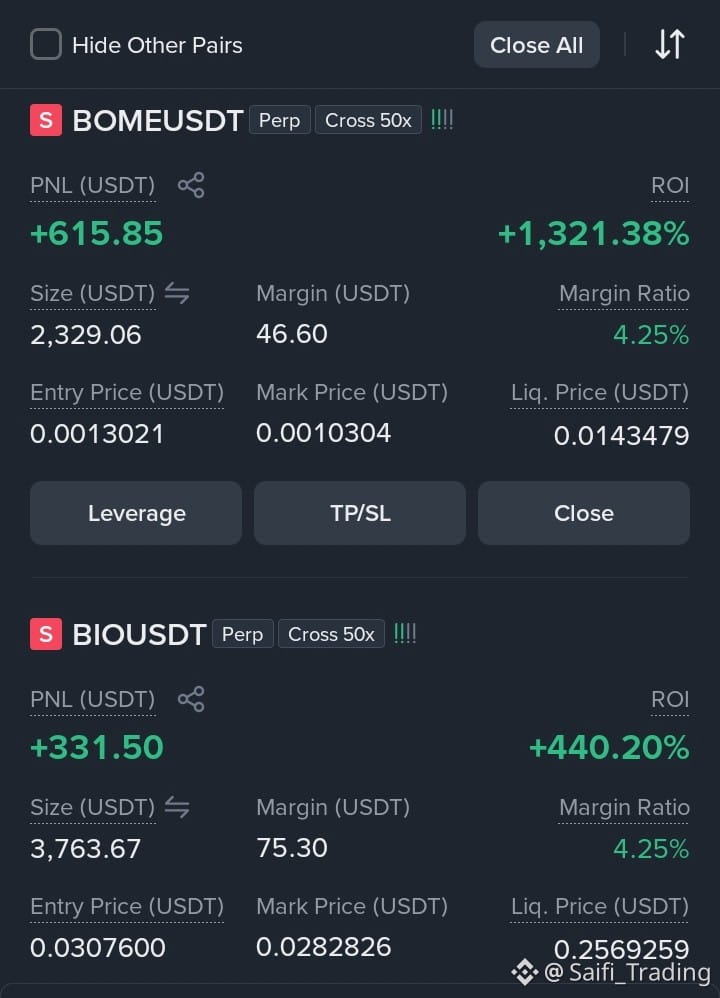The height and width of the screenshot is (998, 720).
Task: Tap the Perp tag on BIOUSDT
Action: click(x=243, y=634)
